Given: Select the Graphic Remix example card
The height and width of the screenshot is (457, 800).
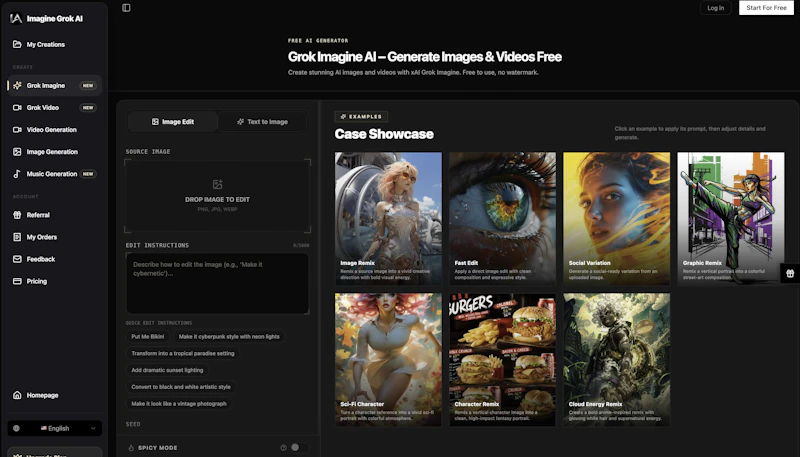Looking at the screenshot, I should [x=731, y=218].
